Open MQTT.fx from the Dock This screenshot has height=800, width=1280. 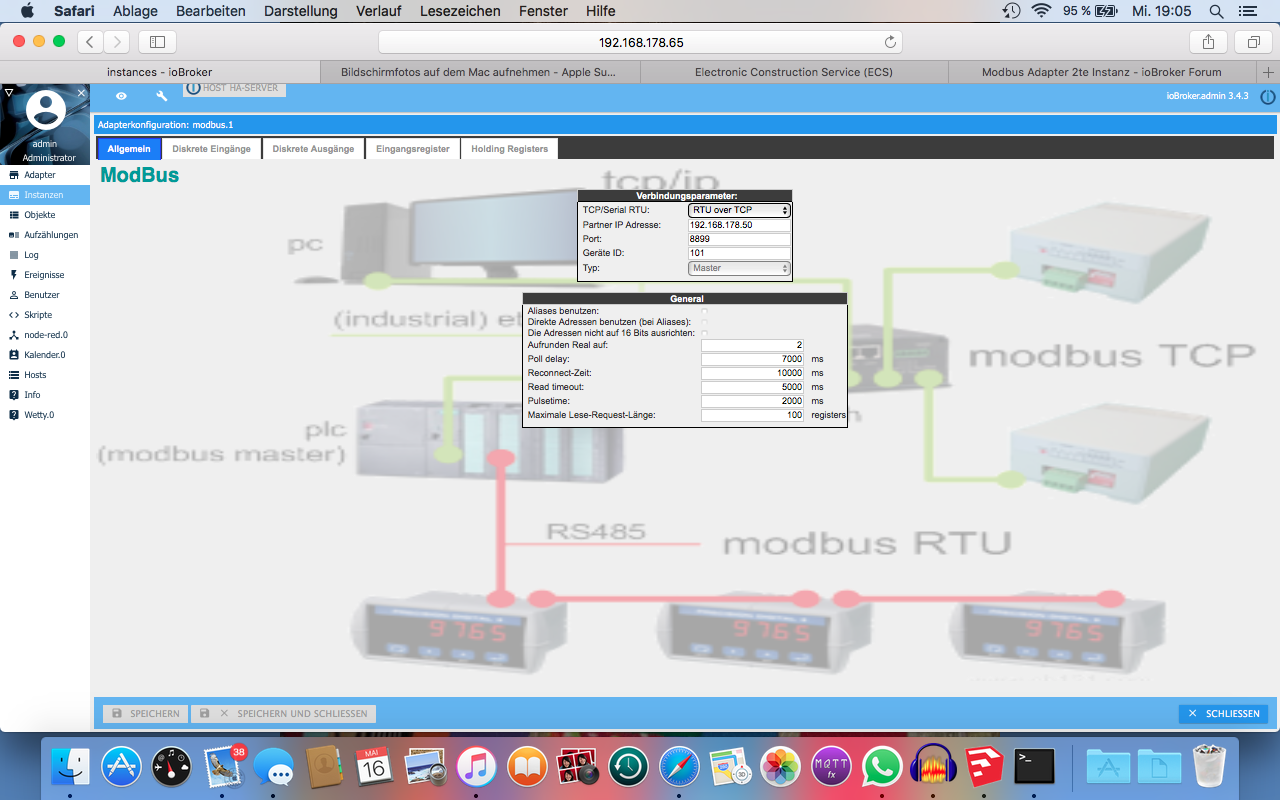pos(831,766)
